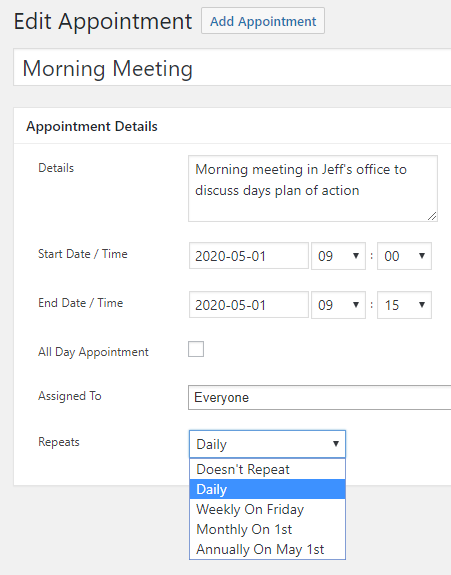451x575 pixels.
Task: Open the Start Date field 2020-05-01
Action: 249,256
